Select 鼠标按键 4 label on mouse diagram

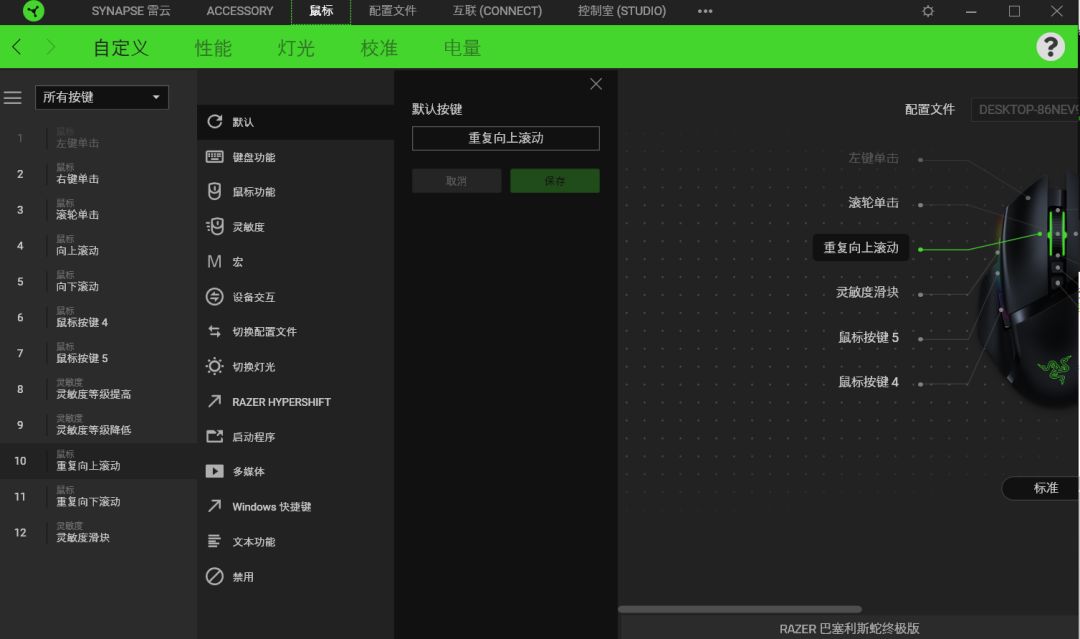click(868, 381)
